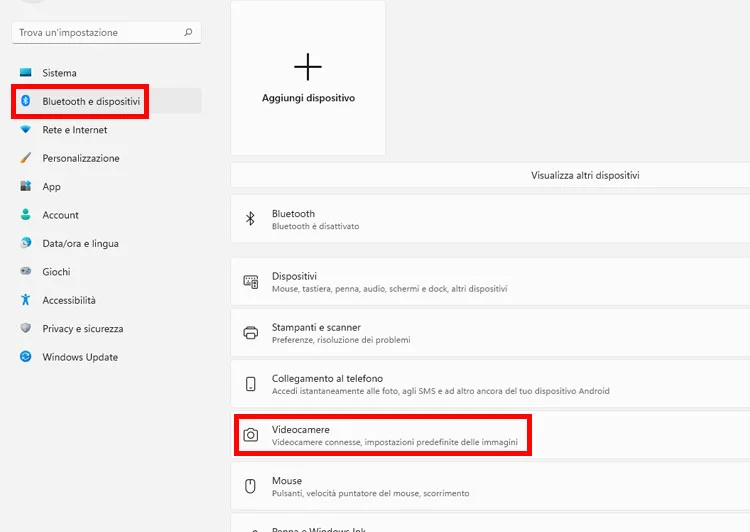Click the Sistema monitor icon
The width and height of the screenshot is (750, 532).
coord(26,73)
